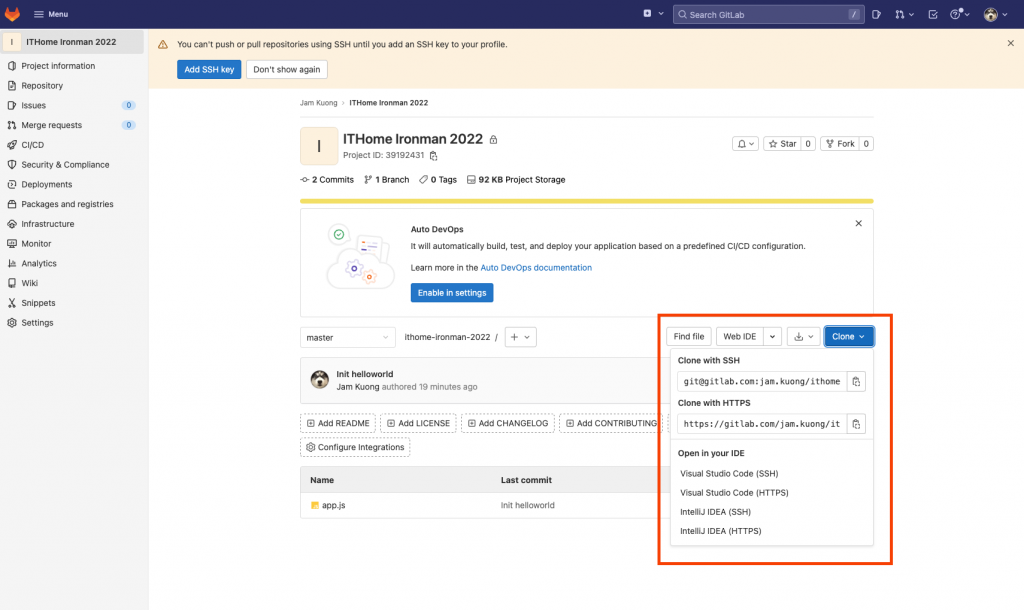Screen dimensions: 1024x610
Task: Click Don't show again button
Action: point(287,69)
